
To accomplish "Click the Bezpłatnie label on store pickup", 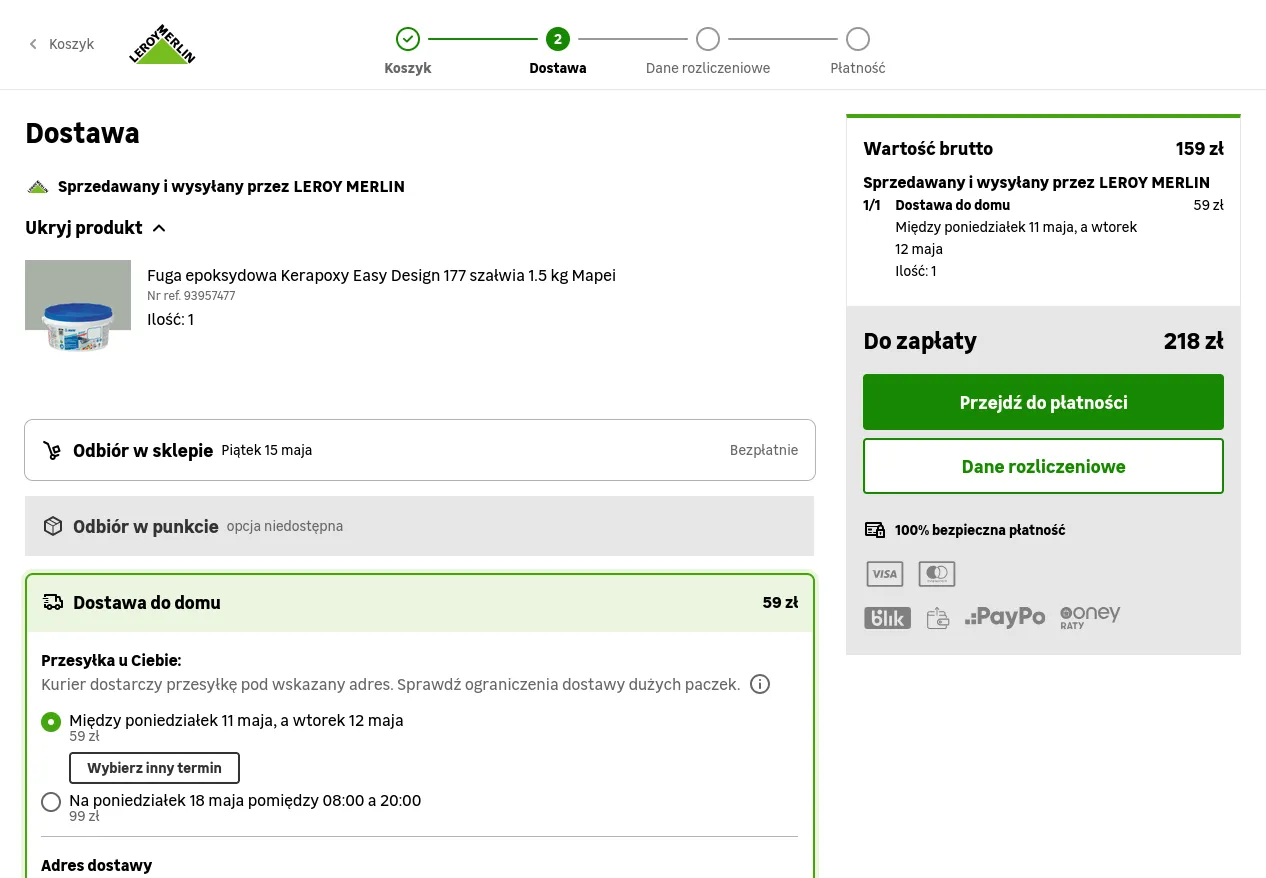I will click(764, 450).
